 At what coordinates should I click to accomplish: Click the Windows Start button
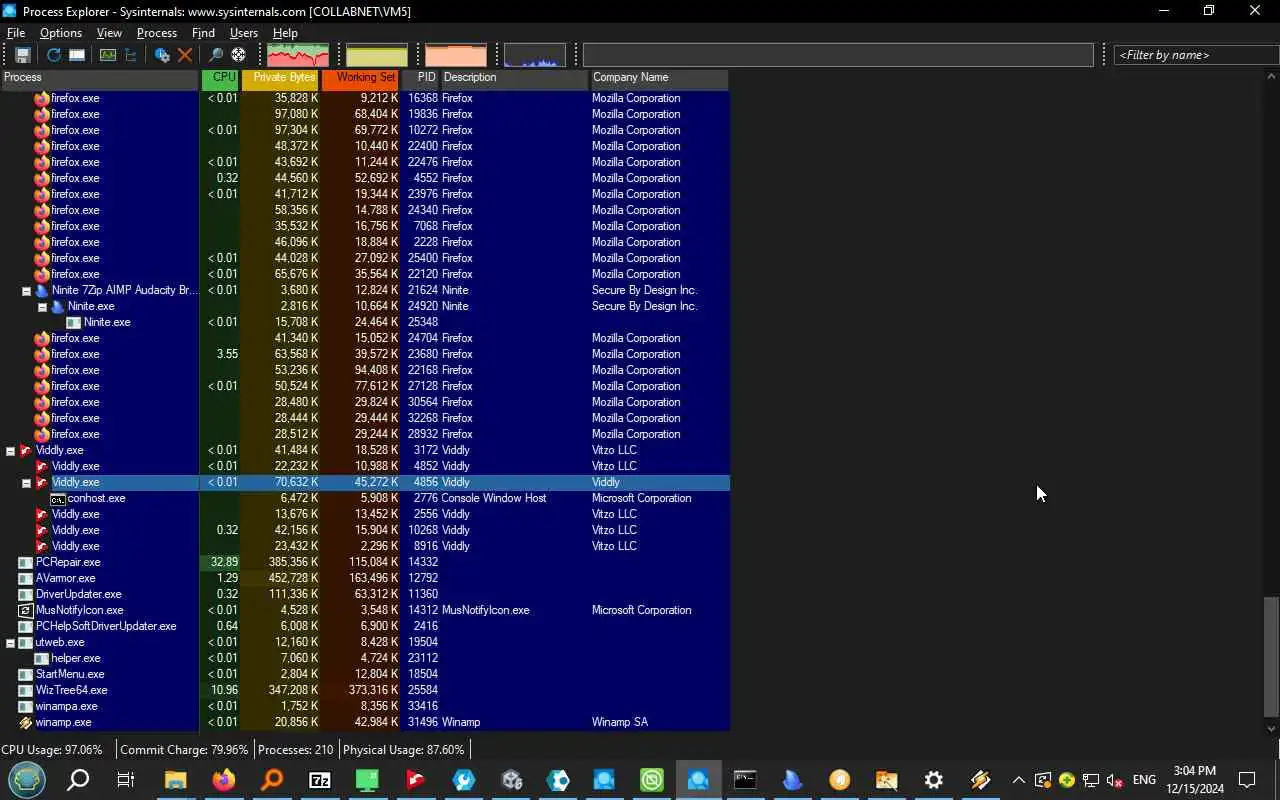[27, 780]
